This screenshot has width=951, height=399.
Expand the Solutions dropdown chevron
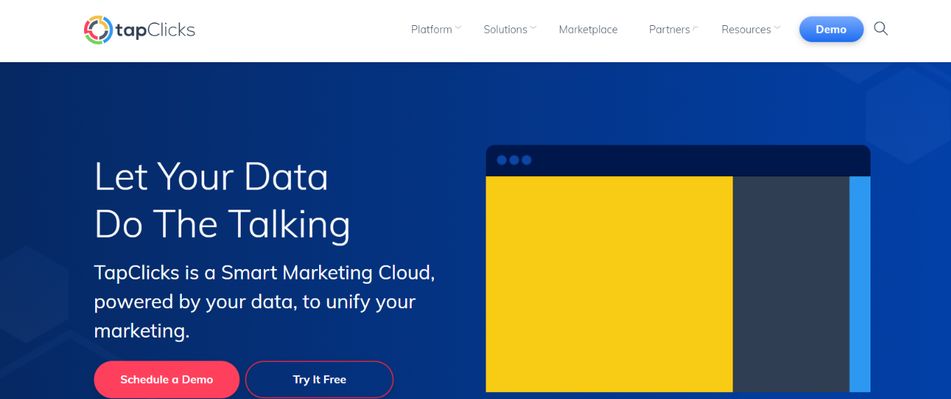click(x=533, y=27)
